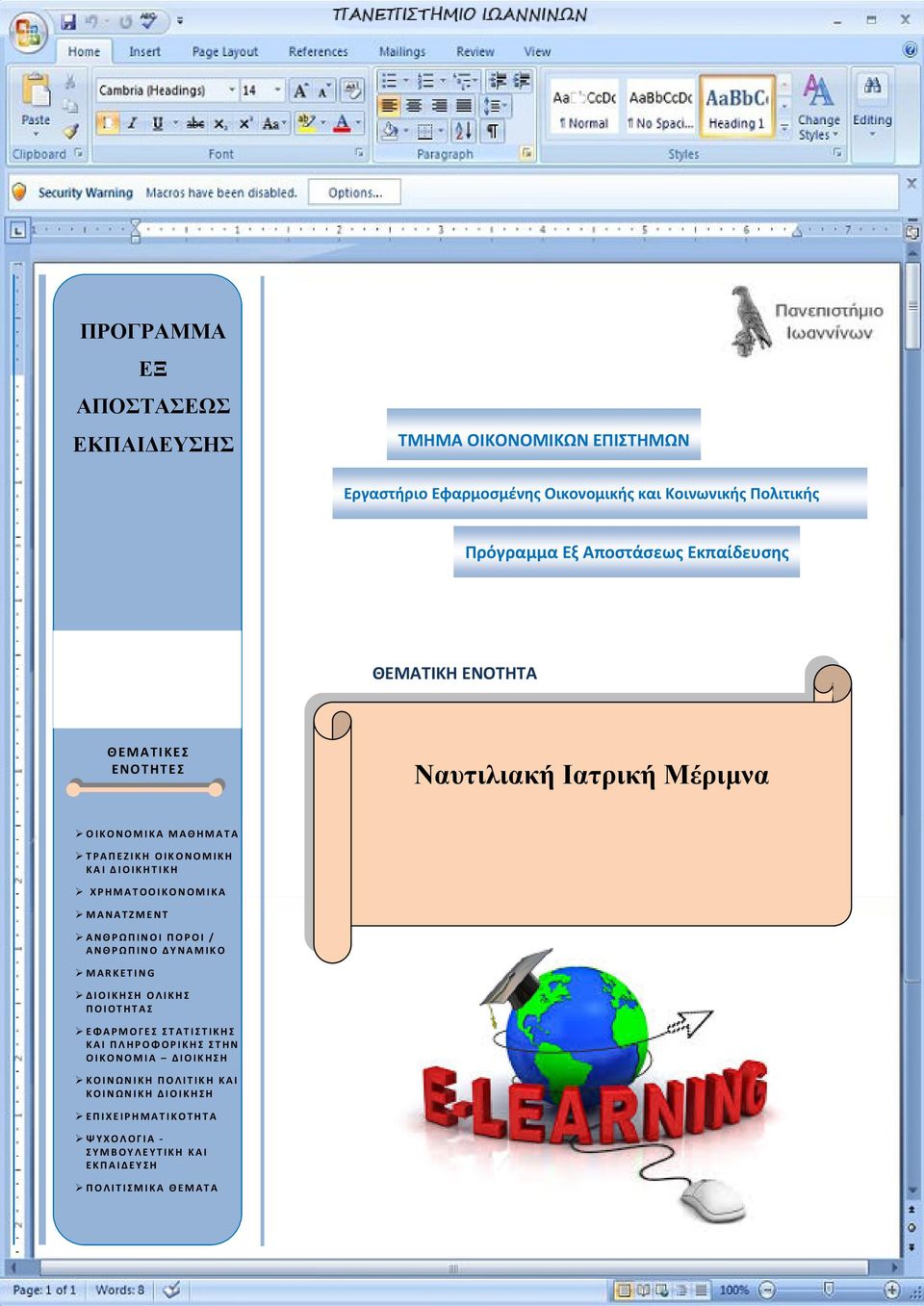Screen dimensions: 924x1306
Task: Open underline style dropdown arrow
Action: click(x=175, y=123)
